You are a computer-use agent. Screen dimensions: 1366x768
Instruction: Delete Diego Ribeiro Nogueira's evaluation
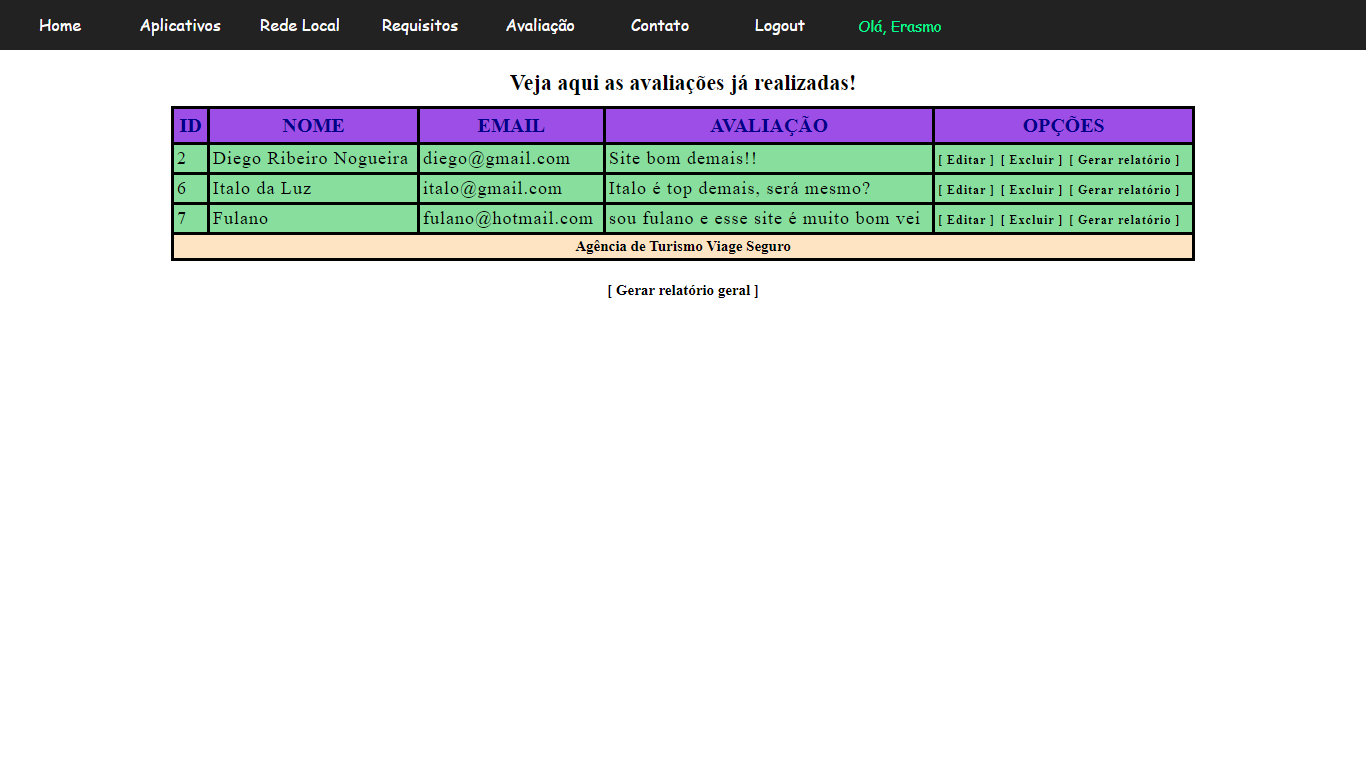click(1032, 160)
